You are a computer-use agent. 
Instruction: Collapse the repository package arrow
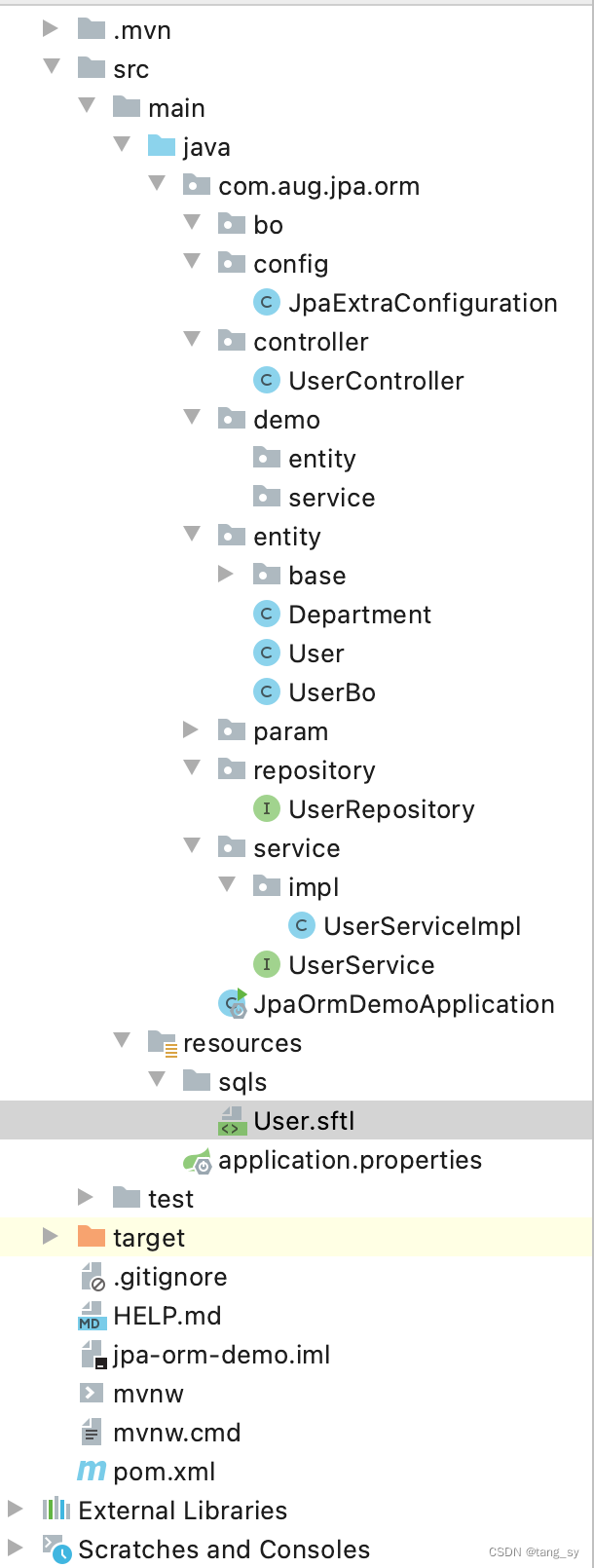click(x=192, y=768)
